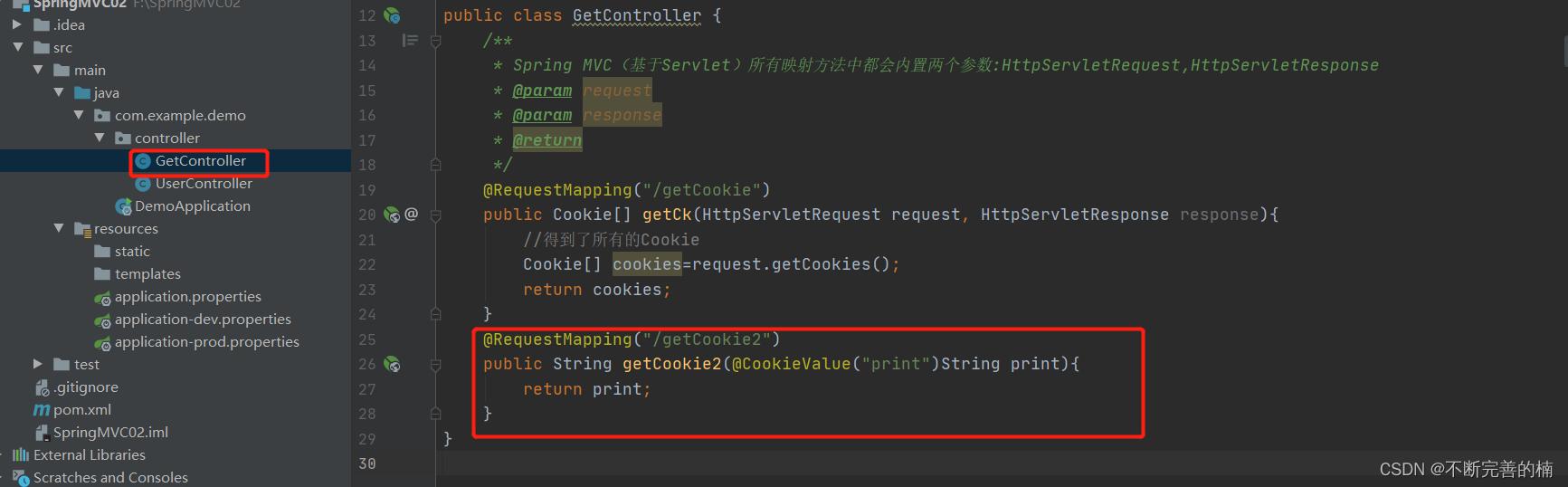1568x487 pixels.
Task: Click the GetController class name in code
Action: (x=637, y=15)
